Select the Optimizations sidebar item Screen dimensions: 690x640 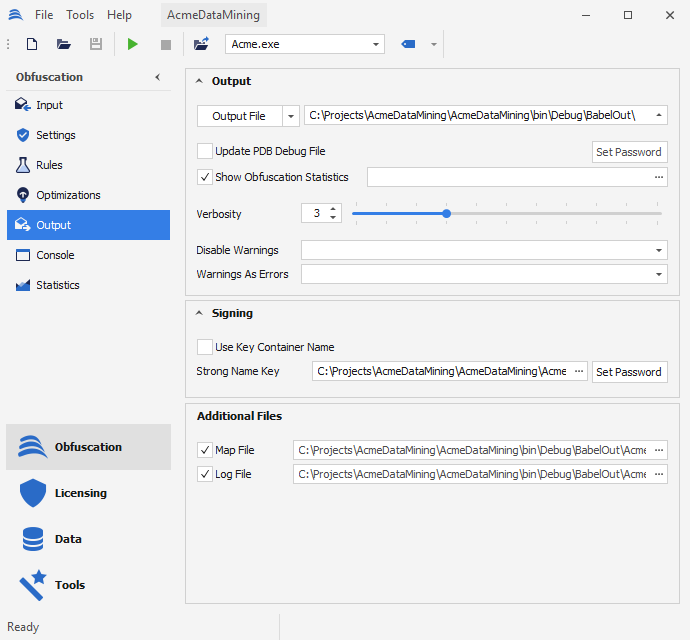tap(68, 195)
